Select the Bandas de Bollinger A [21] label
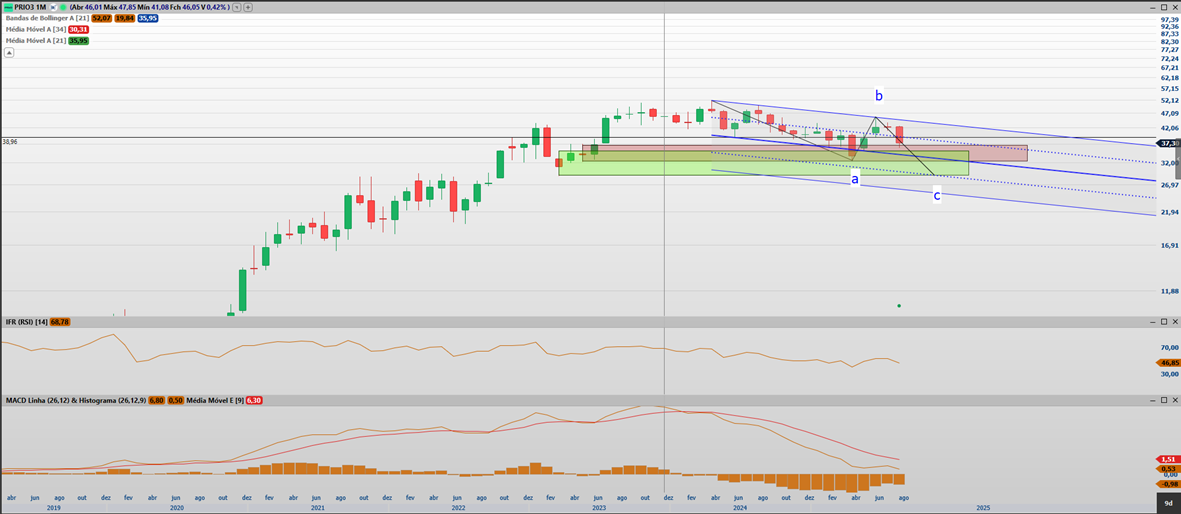 pos(46,18)
